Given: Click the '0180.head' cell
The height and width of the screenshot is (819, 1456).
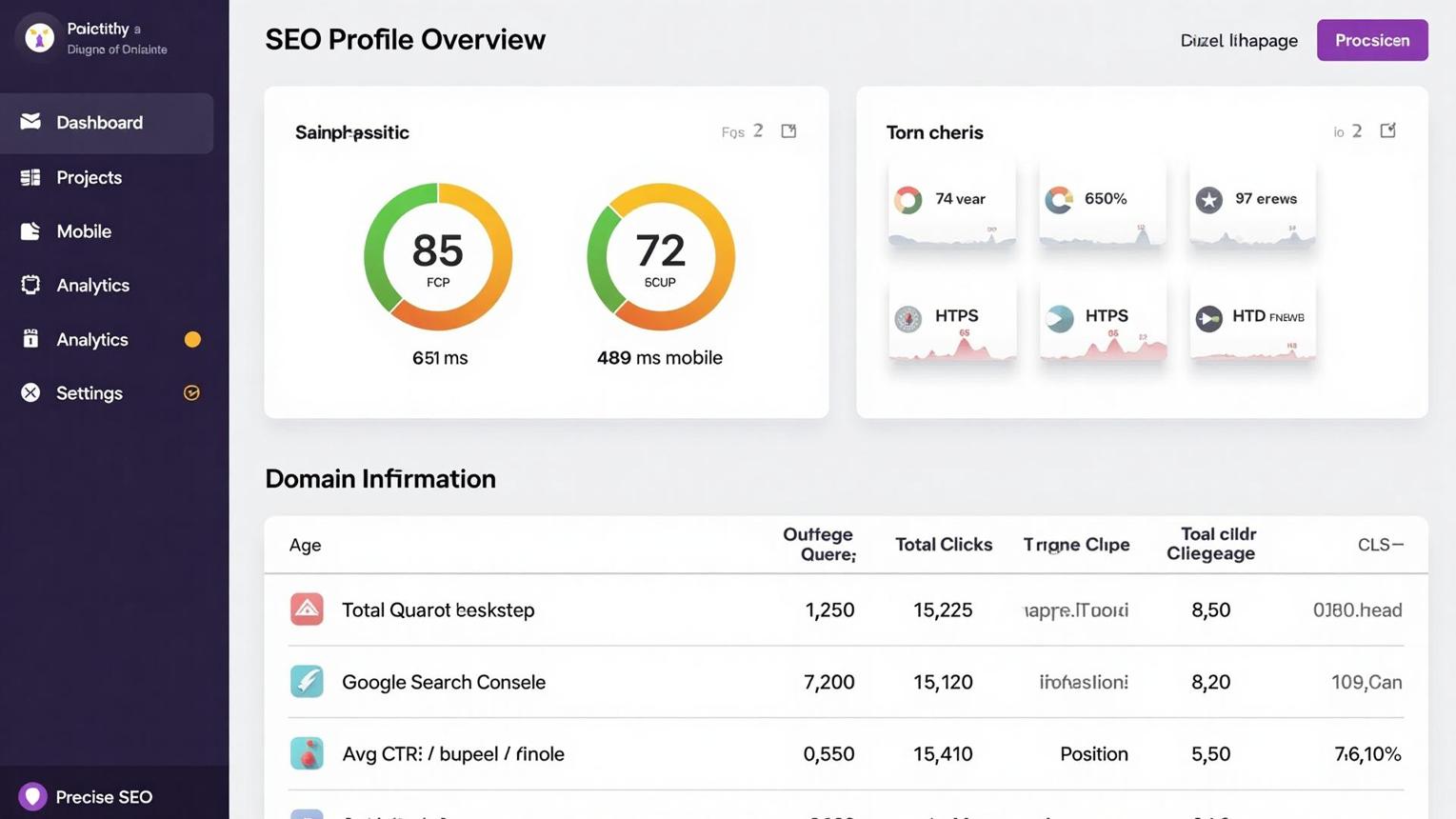Looking at the screenshot, I should tap(1358, 609).
